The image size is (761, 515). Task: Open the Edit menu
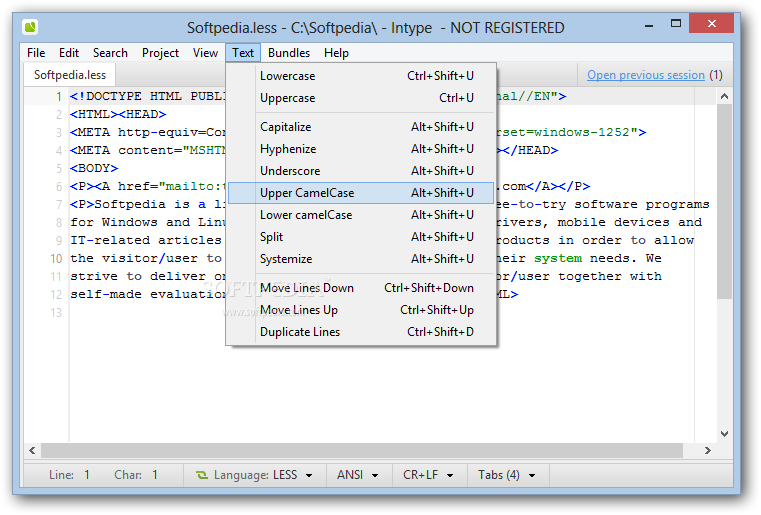click(x=69, y=53)
